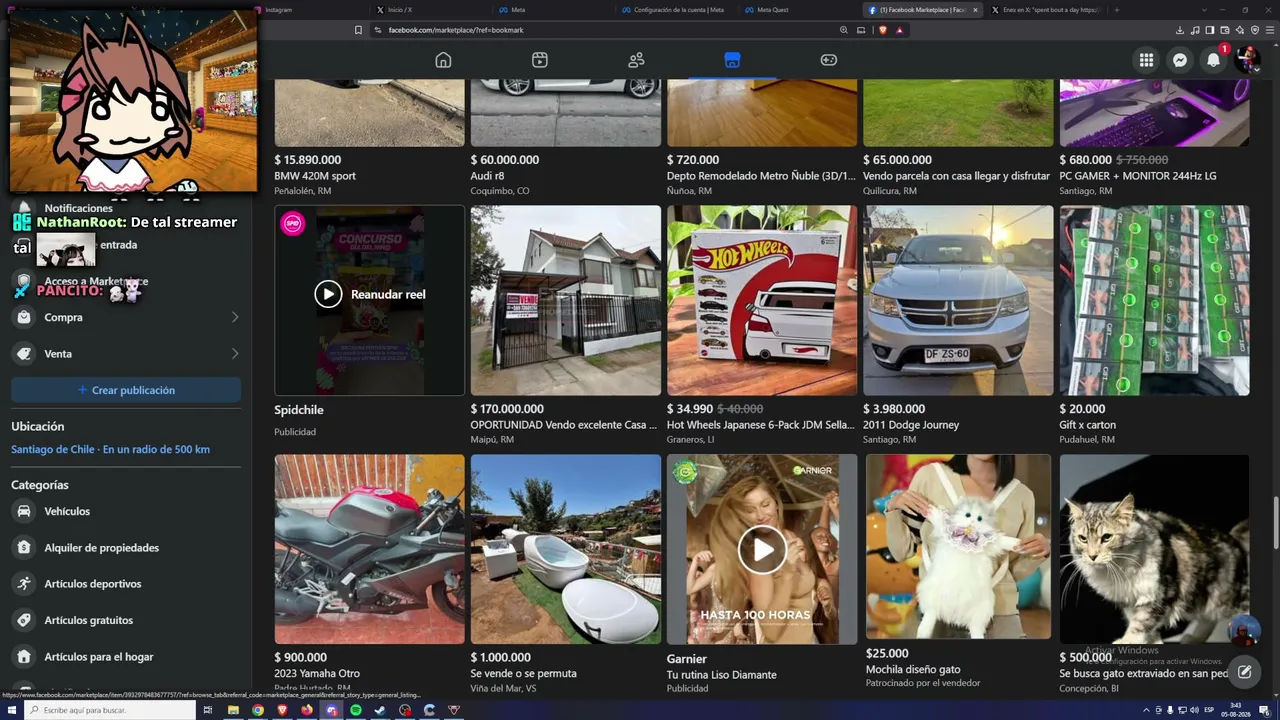The image size is (1280, 720).
Task: Open browser hamburger main menu
Action: coord(1270,30)
